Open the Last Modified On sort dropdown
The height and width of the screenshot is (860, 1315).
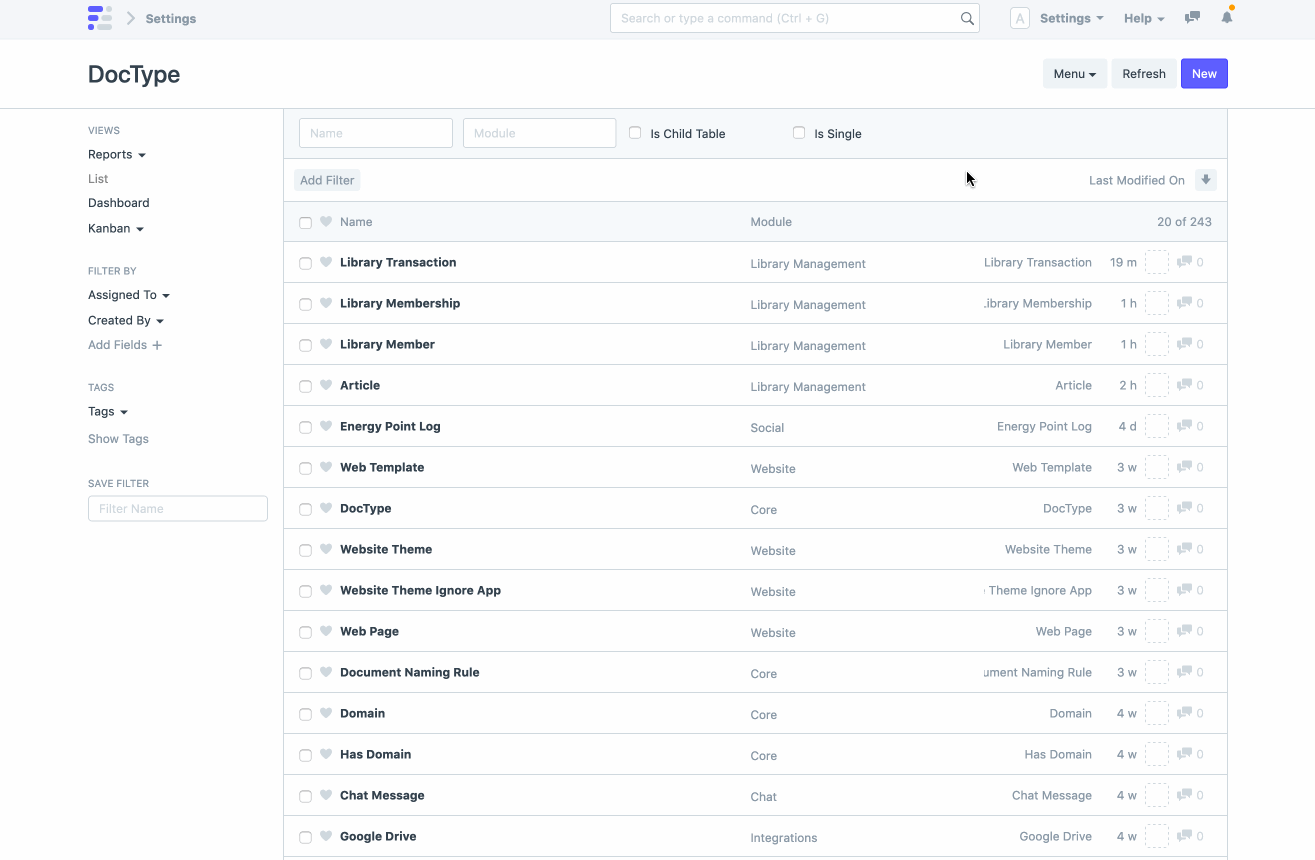[x=1136, y=180]
